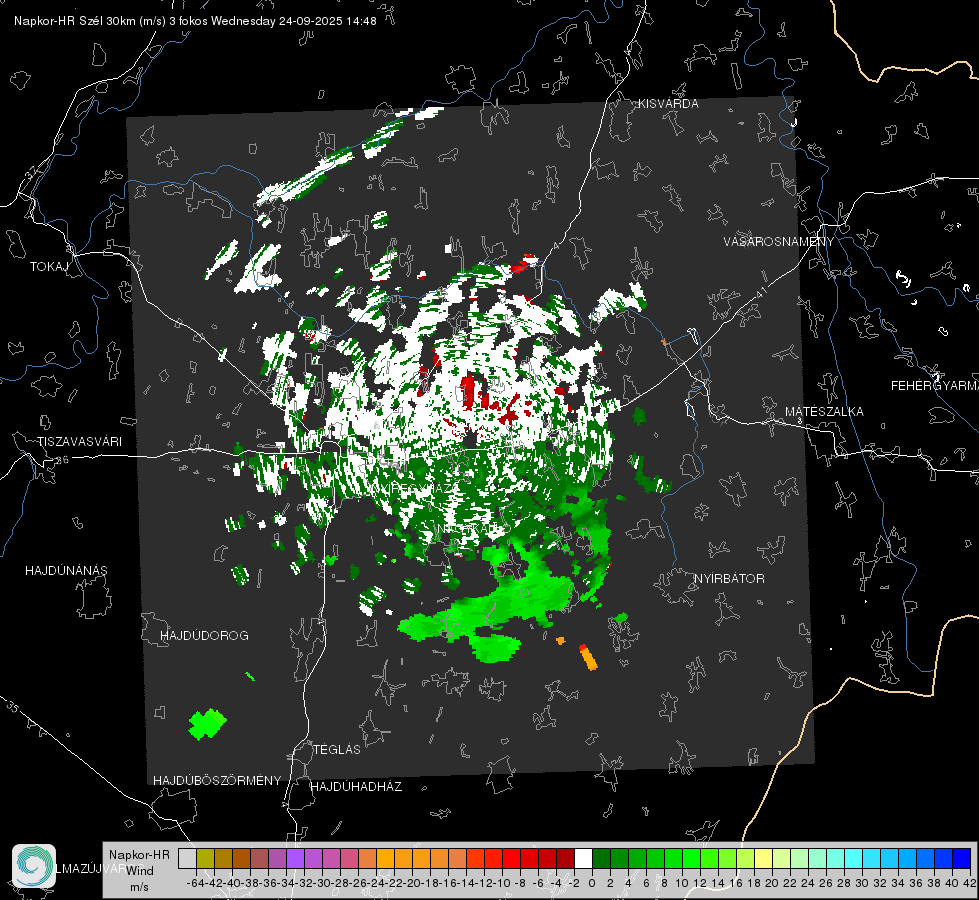Select the KISVÁRDA city label
Viewport: 979px width, 900px height.
click(x=668, y=104)
